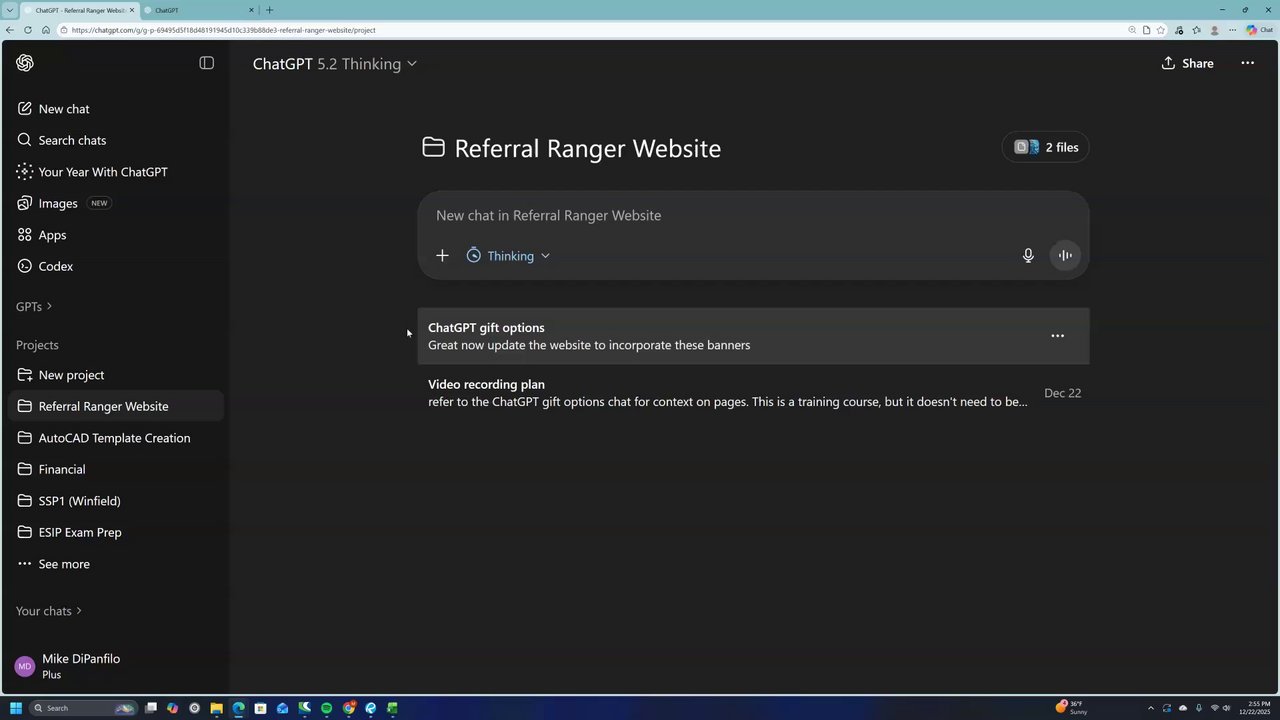Expand the Your chats section

tap(49, 611)
